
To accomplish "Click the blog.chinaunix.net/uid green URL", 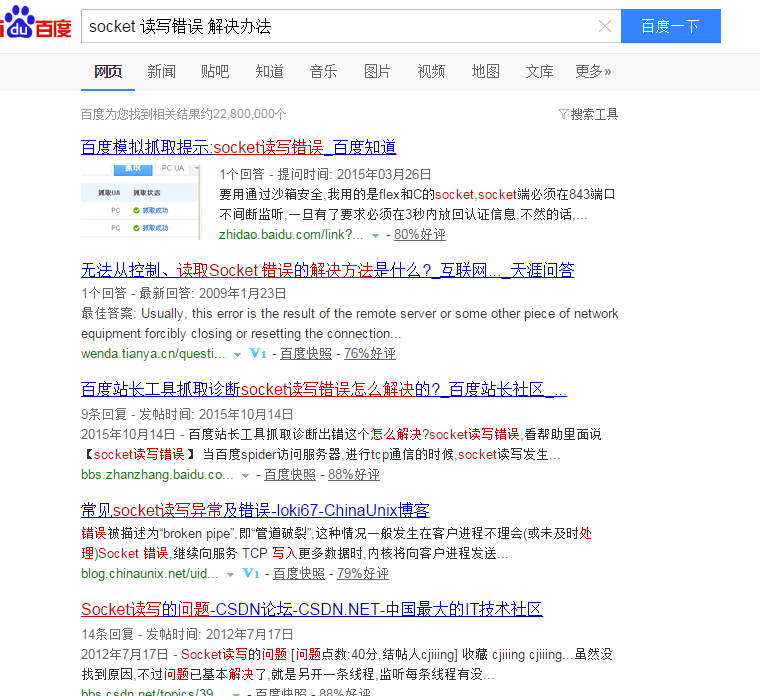I will coord(150,574).
